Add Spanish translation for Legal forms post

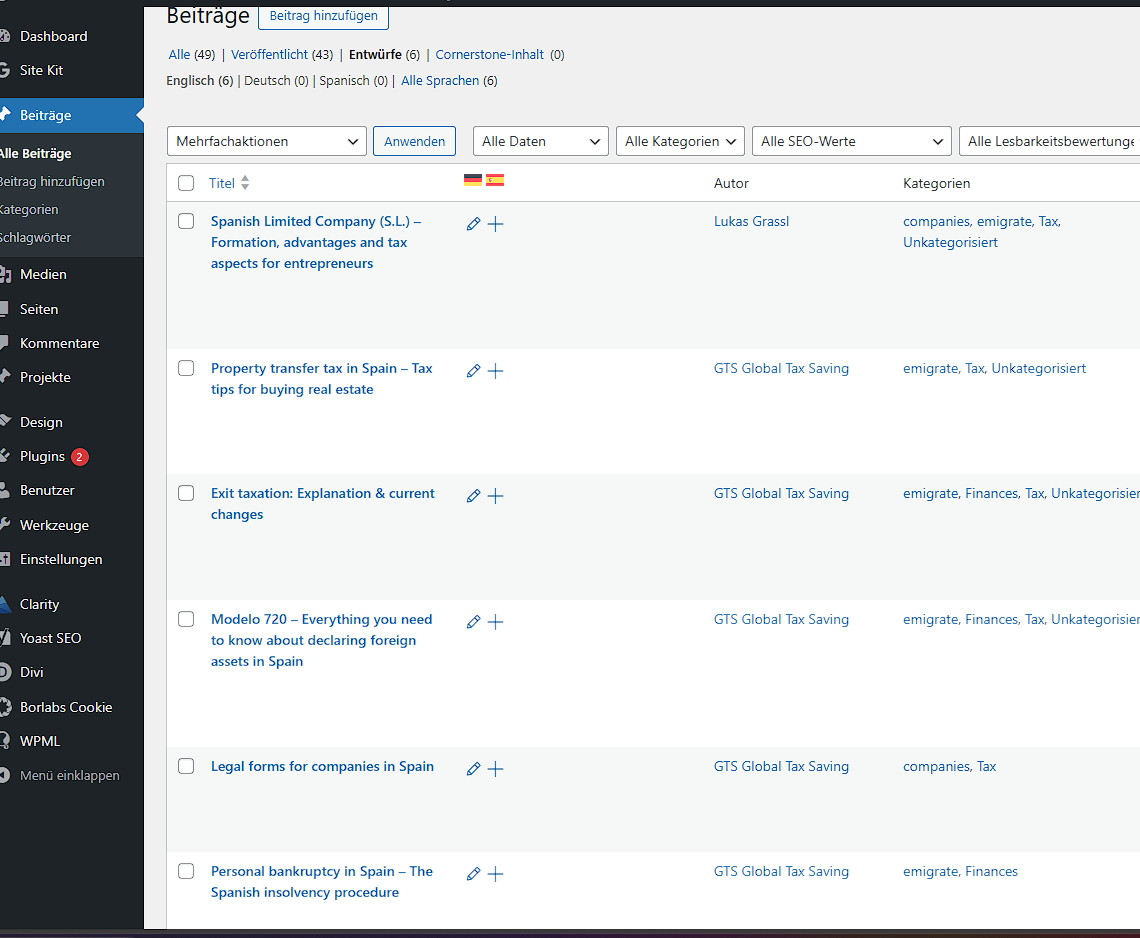click(x=495, y=769)
